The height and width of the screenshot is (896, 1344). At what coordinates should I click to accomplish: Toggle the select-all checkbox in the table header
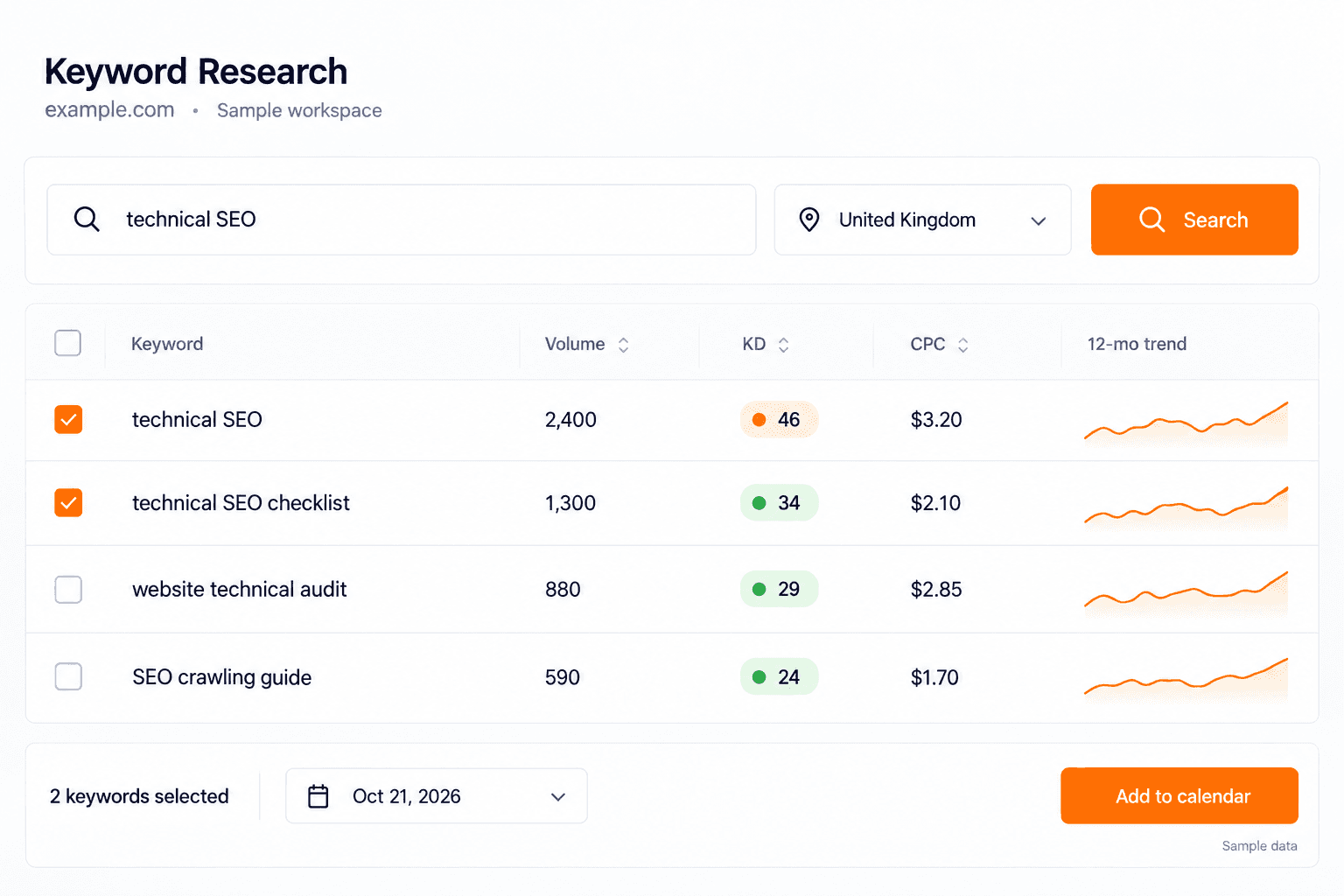pos(67,343)
